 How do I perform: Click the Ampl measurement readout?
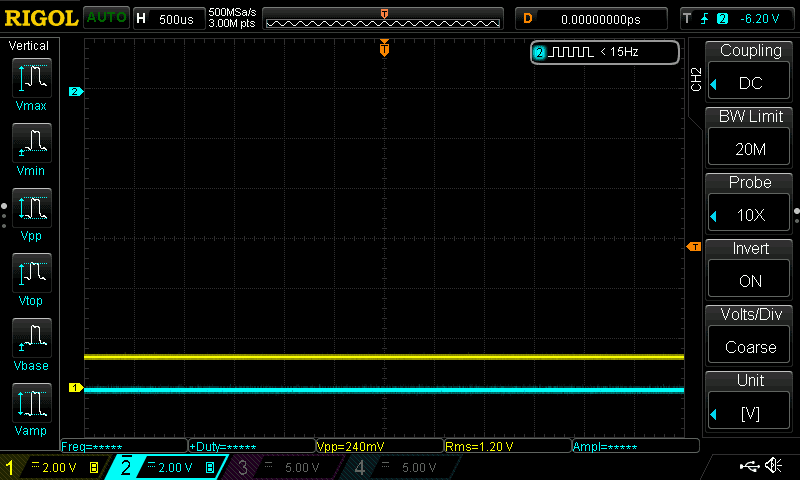click(636, 446)
